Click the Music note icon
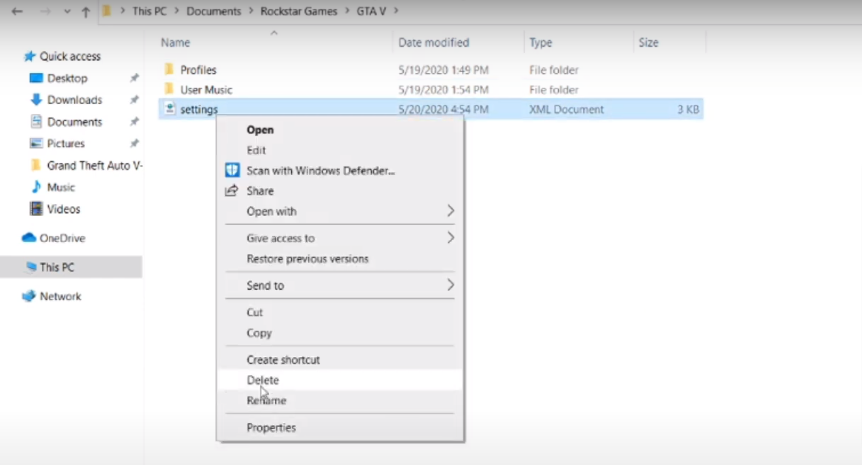862x465 pixels. [x=36, y=187]
